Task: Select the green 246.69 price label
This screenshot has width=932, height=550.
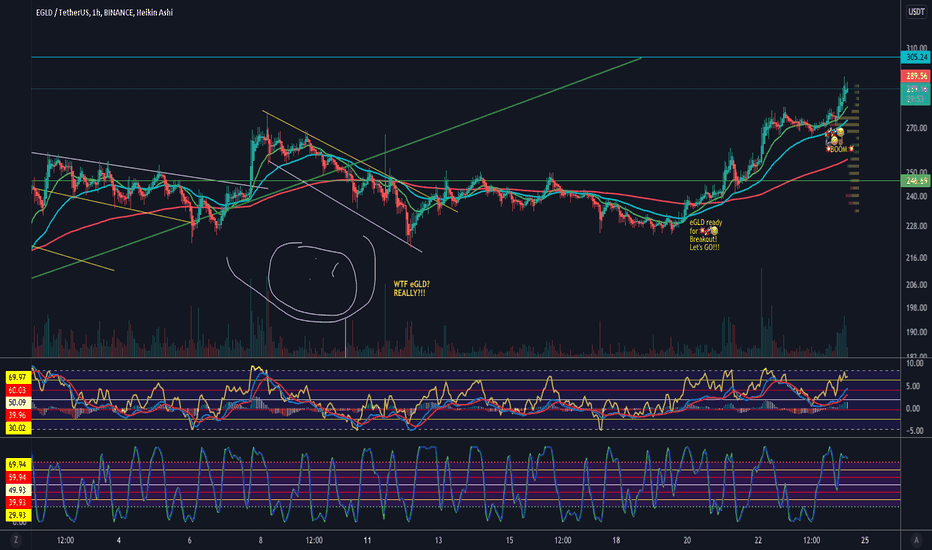Action: 916,181
